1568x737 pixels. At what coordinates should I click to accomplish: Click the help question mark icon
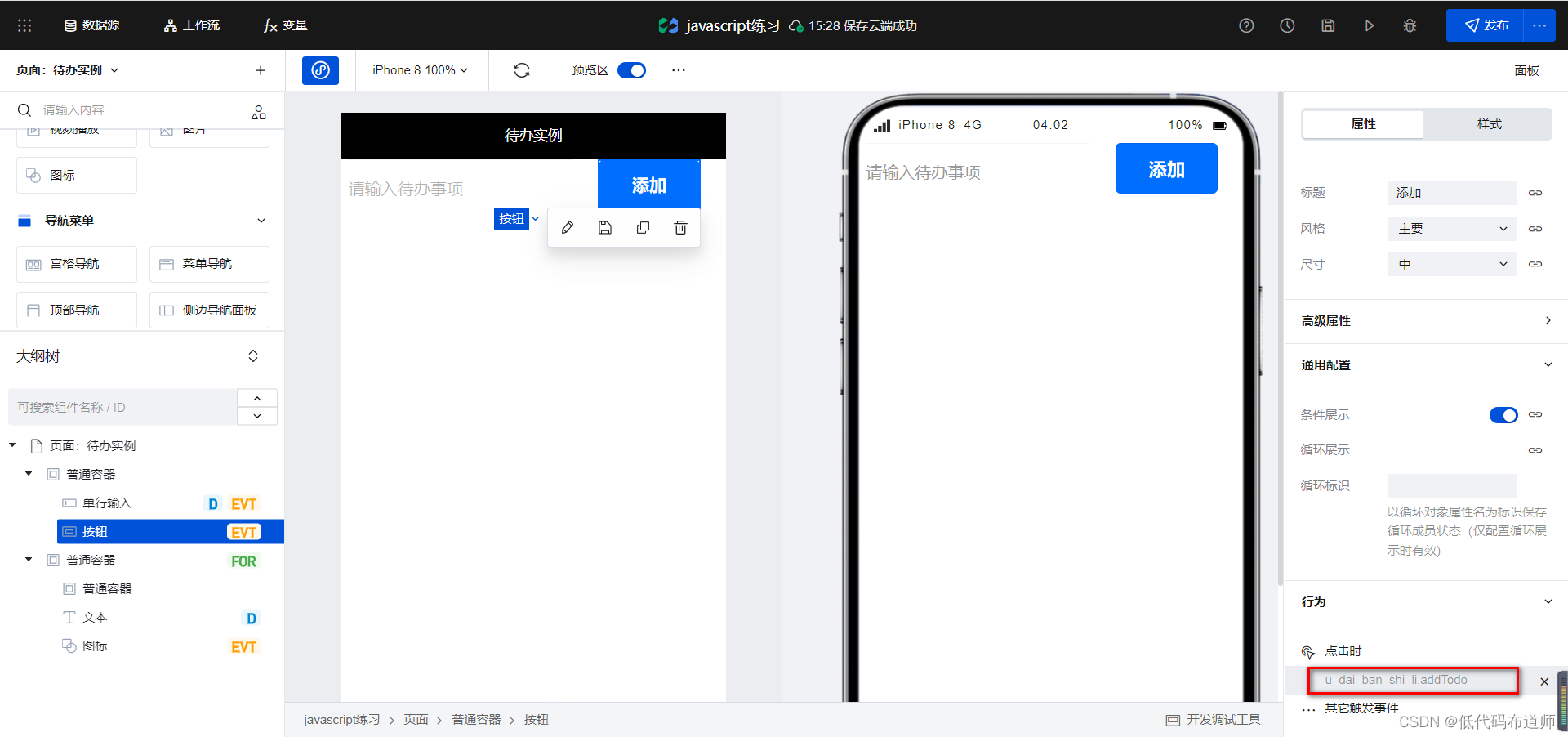click(1246, 25)
